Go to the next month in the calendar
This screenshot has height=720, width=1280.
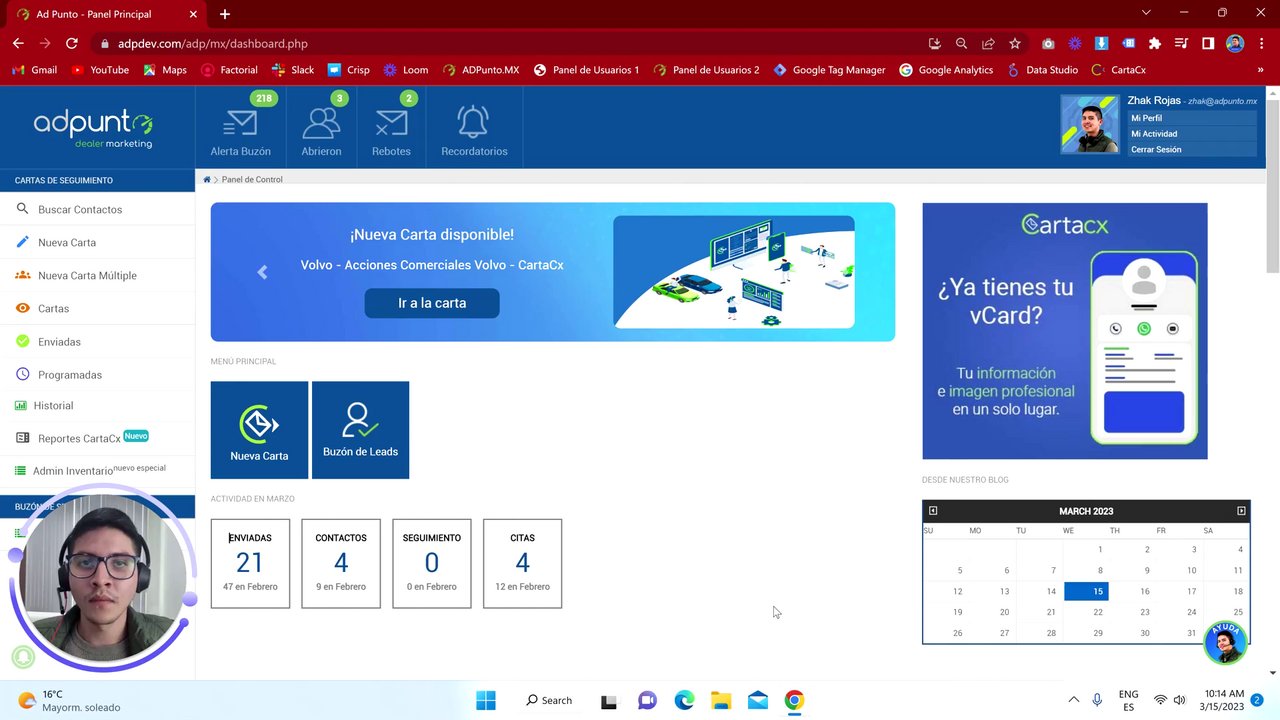pyautogui.click(x=1241, y=511)
